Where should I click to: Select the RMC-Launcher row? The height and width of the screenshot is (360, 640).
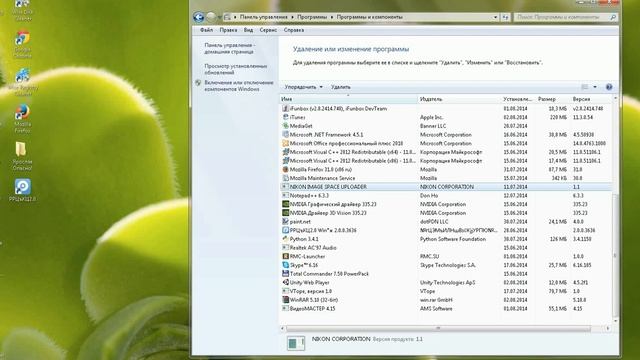[x=446, y=256]
